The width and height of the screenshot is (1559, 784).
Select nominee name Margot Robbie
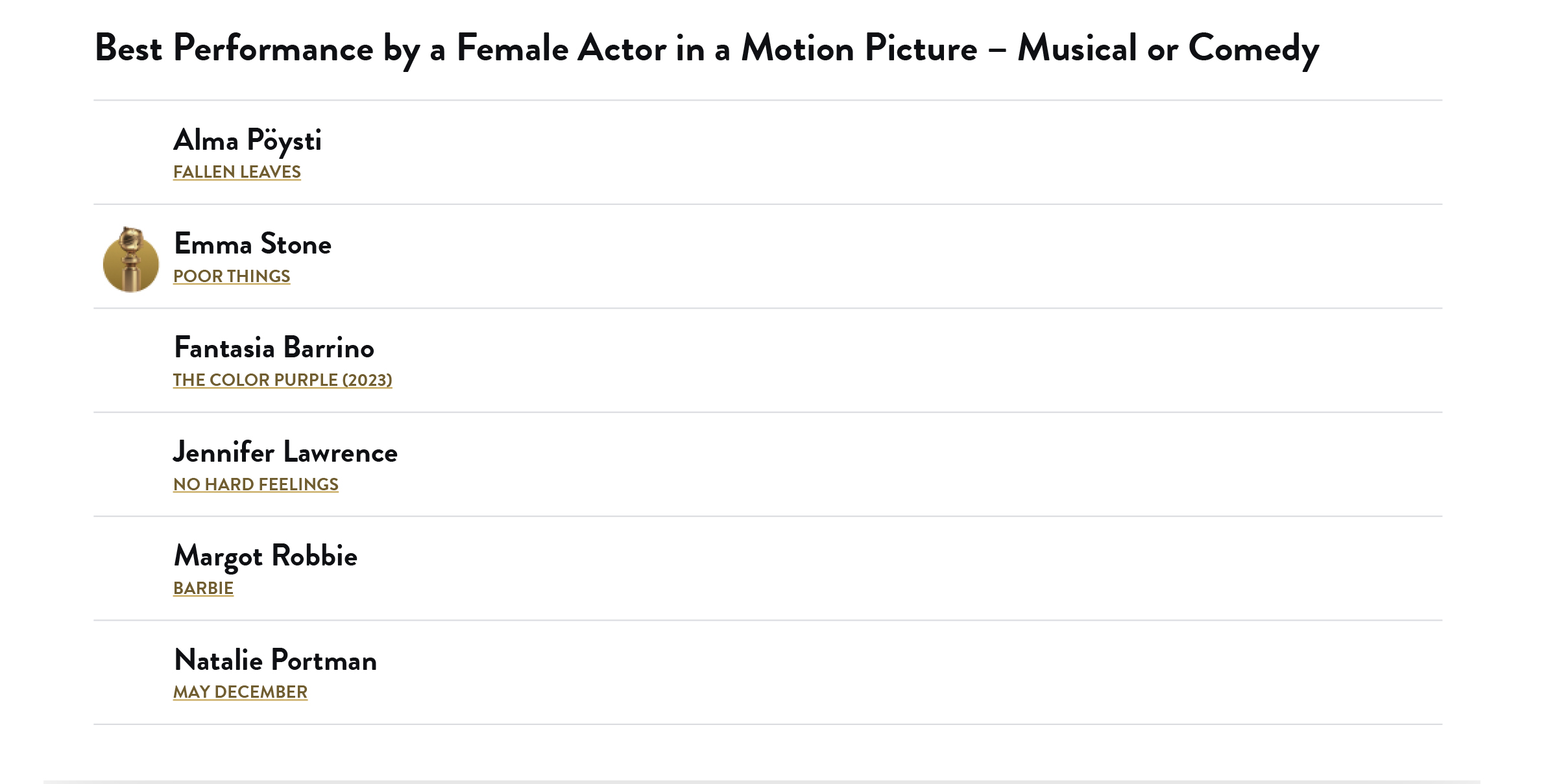[265, 556]
